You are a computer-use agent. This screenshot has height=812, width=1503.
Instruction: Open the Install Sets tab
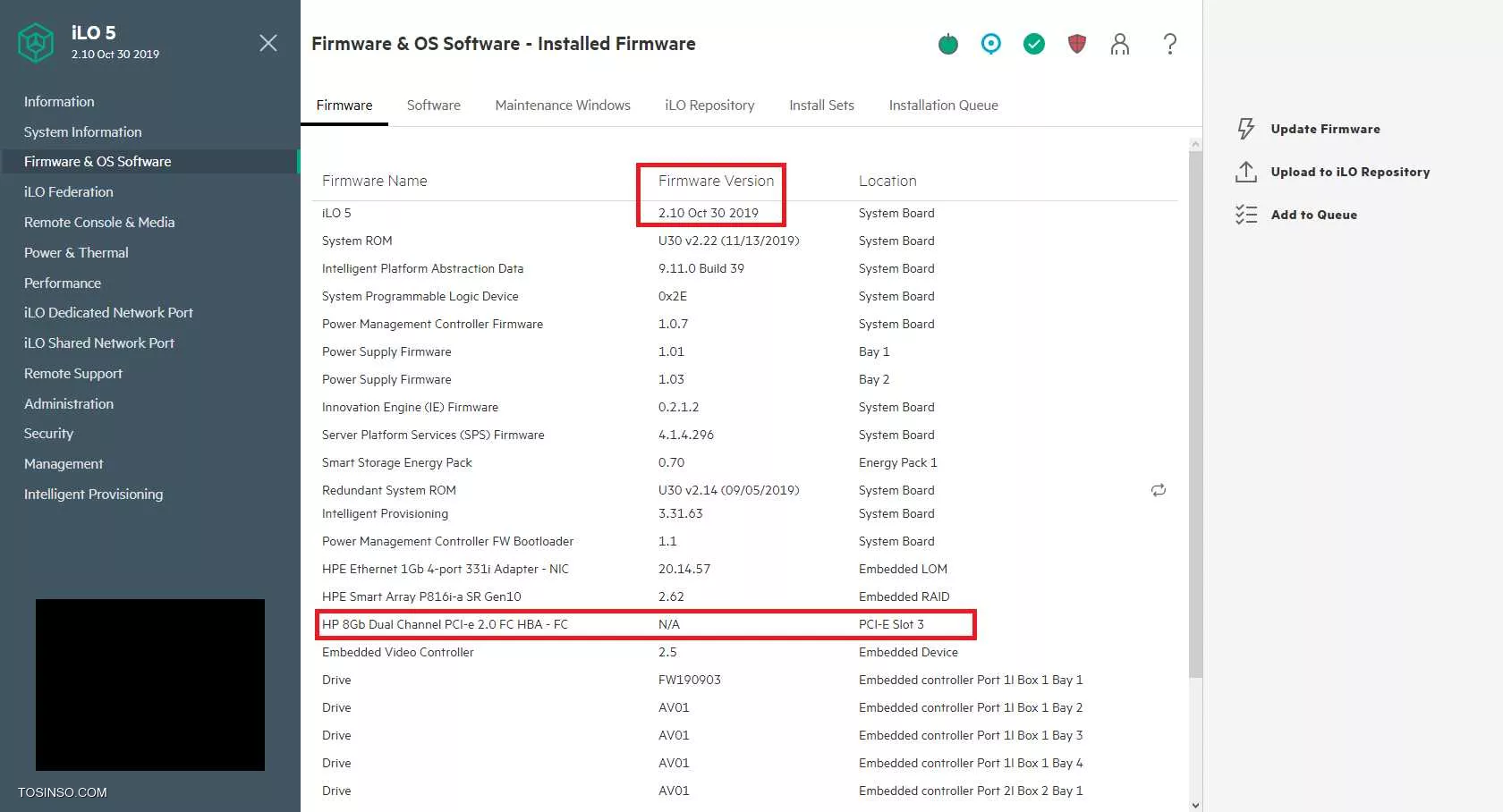point(821,106)
